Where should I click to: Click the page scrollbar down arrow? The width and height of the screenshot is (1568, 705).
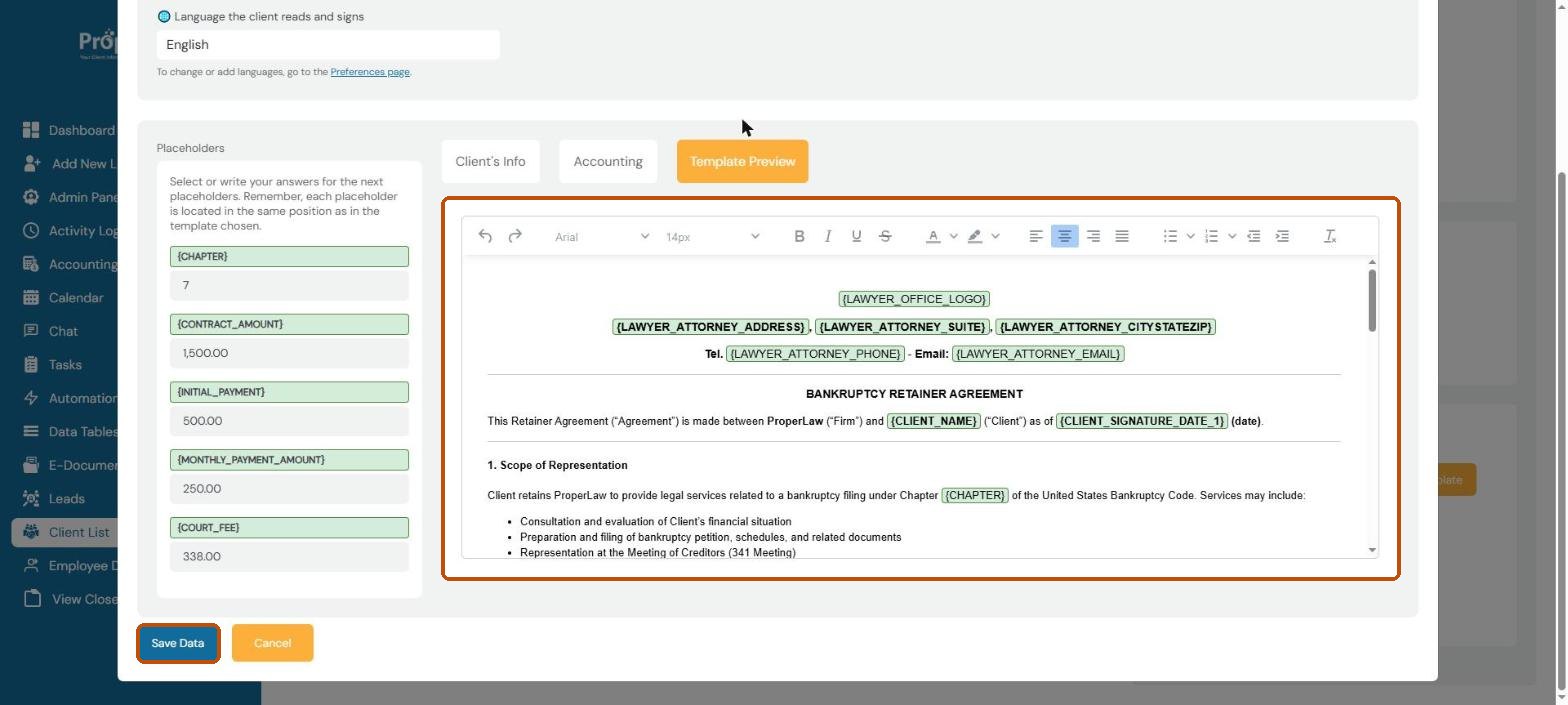[1562, 697]
